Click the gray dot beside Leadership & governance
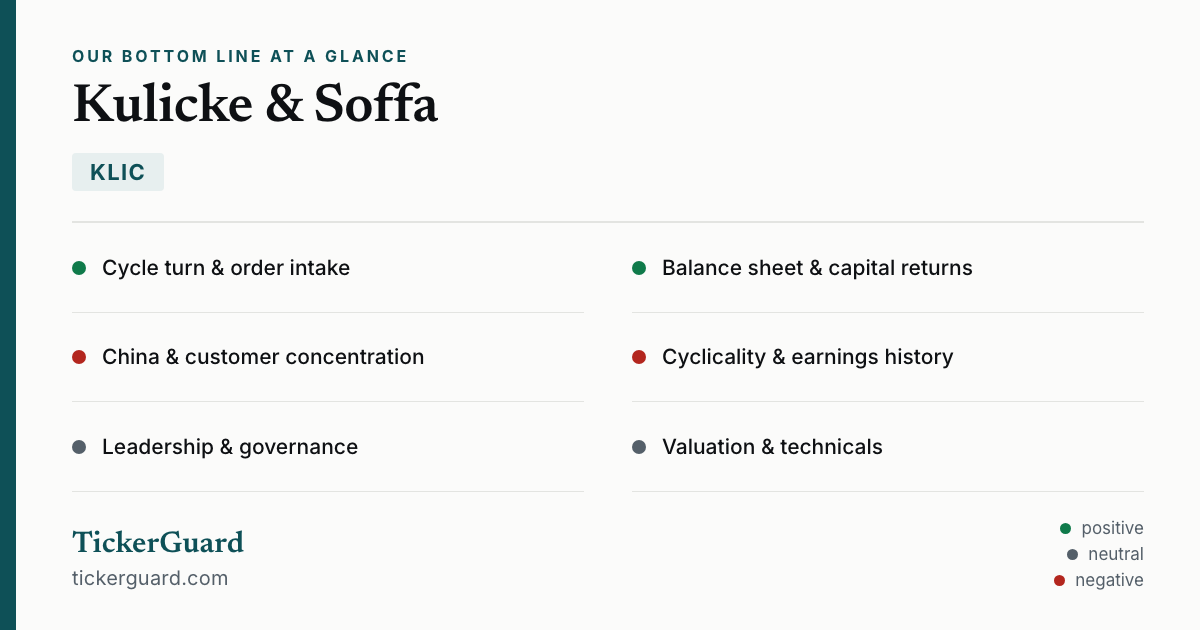Viewport: 1200px width, 630px height. pyautogui.click(x=79, y=447)
